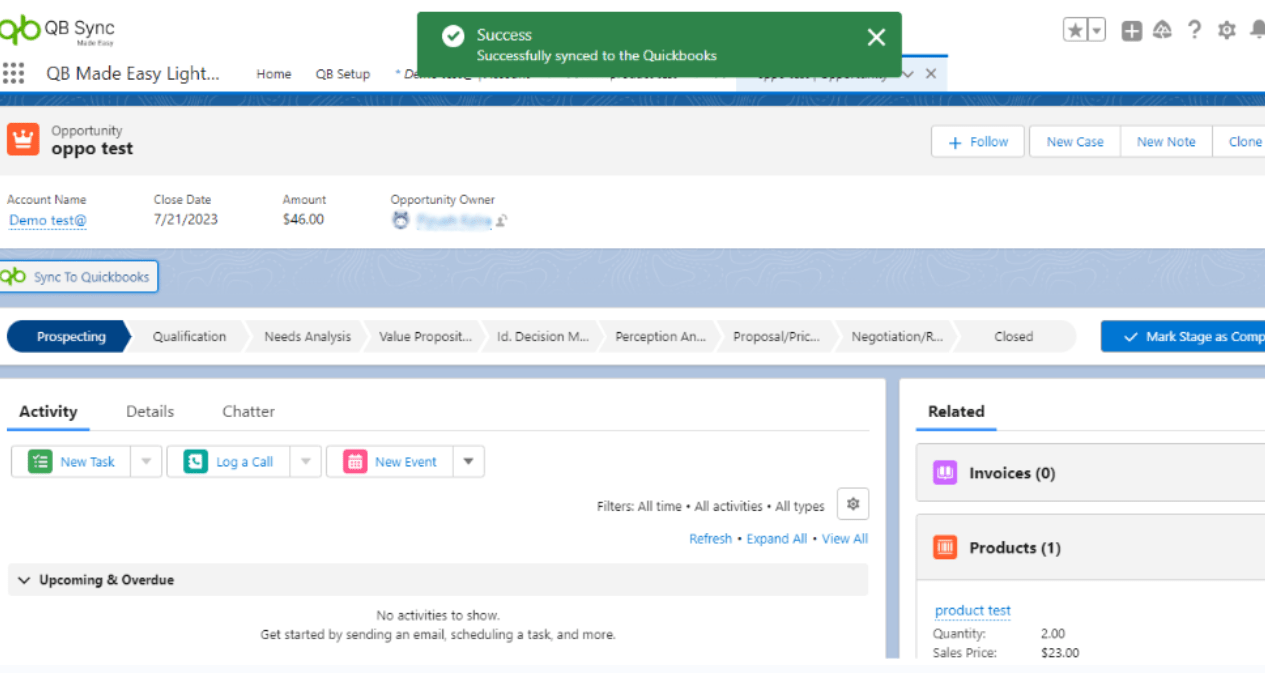This screenshot has width=1265, height=673.
Task: Open the Invoices (0) related list
Action: (x=1012, y=474)
